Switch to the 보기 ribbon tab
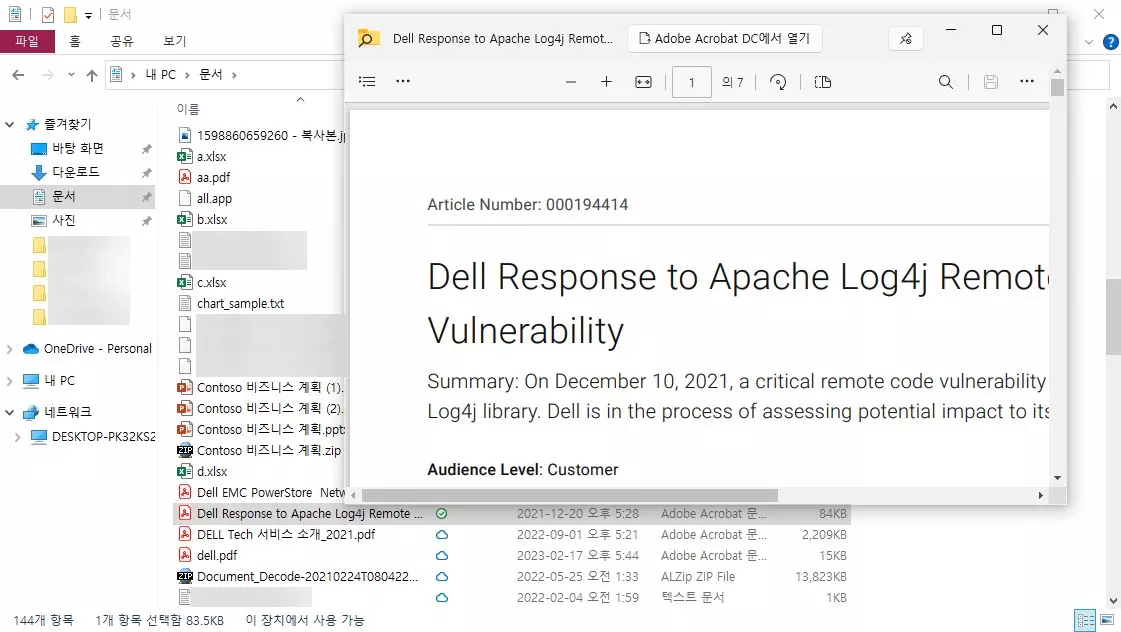The width and height of the screenshot is (1121, 632). 174,41
